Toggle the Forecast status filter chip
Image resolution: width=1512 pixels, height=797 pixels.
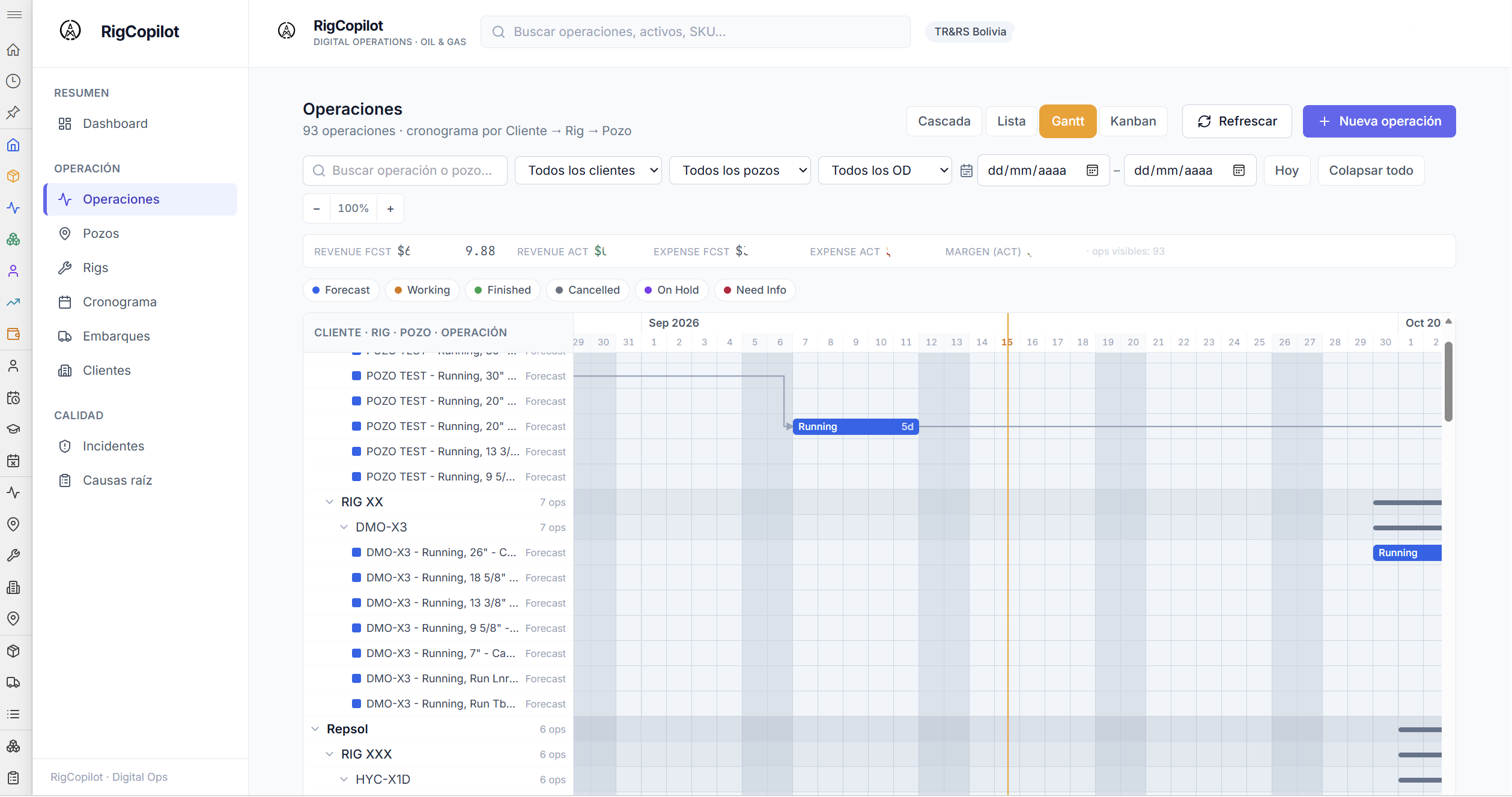pyautogui.click(x=341, y=290)
